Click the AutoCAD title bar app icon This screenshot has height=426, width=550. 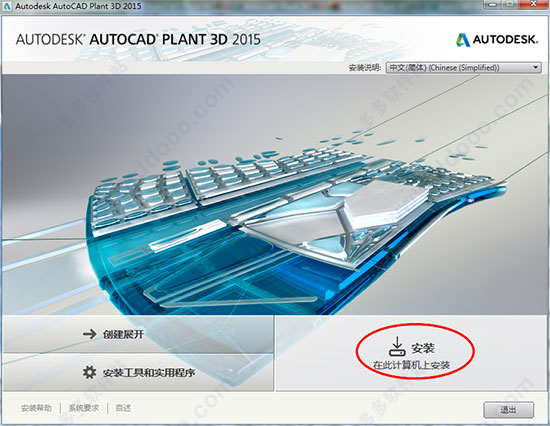click(x=7, y=6)
